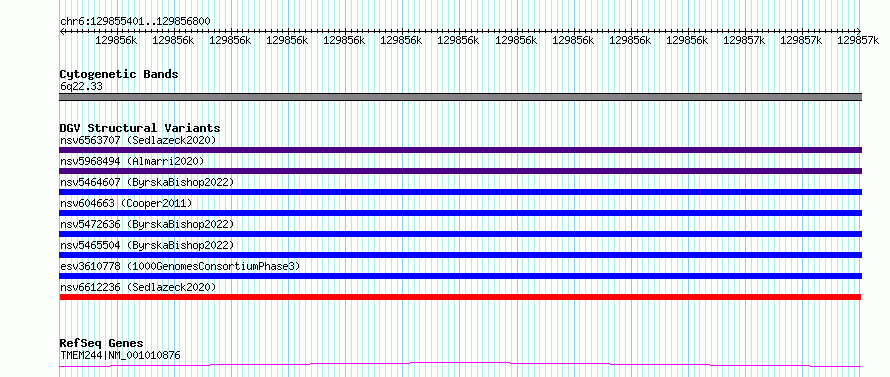Click the gray 6q22.33 cytogenetic band bar
Image resolution: width=890 pixels, height=377 pixels.
click(460, 97)
